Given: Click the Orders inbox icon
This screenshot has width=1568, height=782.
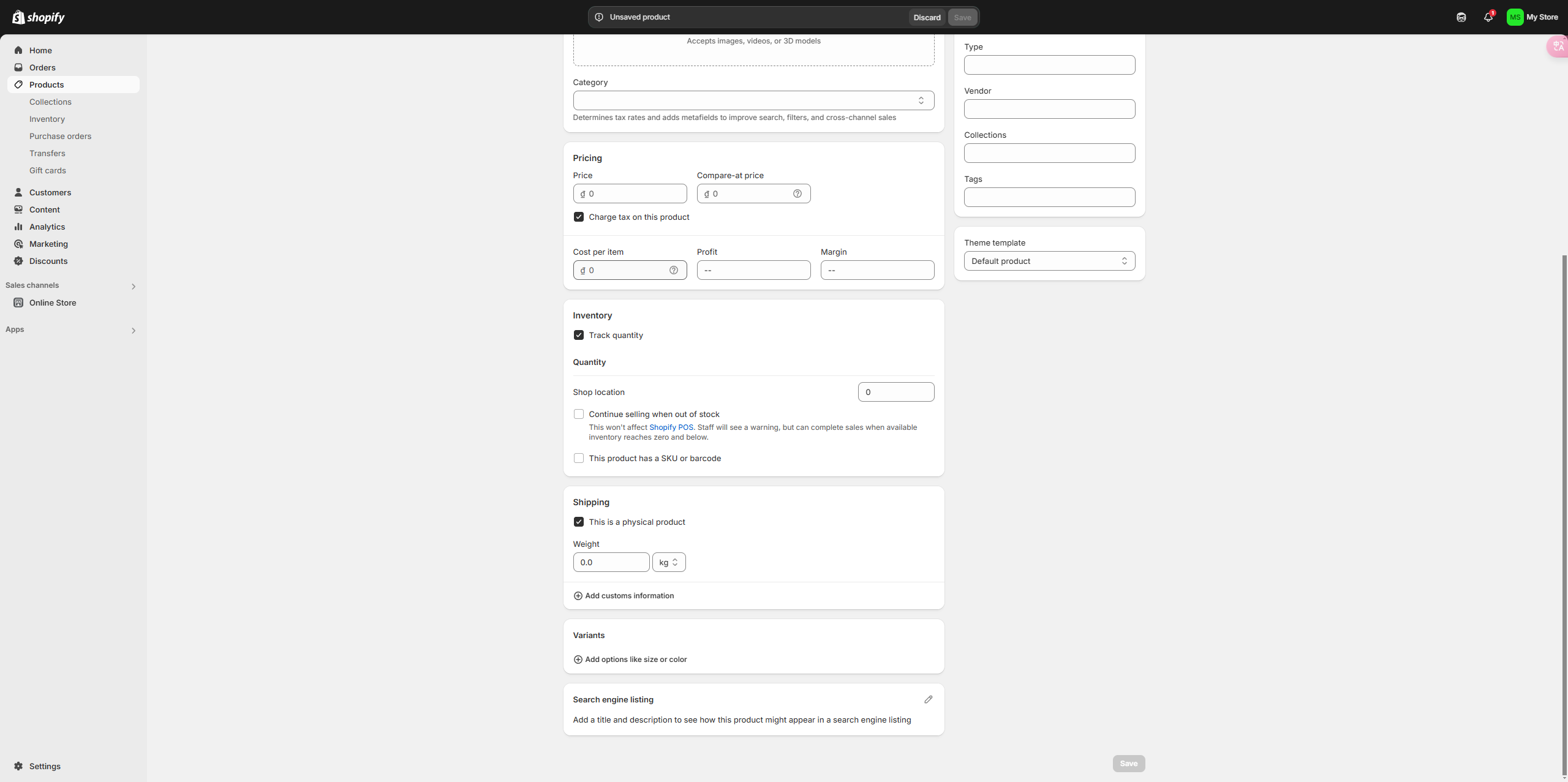Looking at the screenshot, I should click(18, 67).
